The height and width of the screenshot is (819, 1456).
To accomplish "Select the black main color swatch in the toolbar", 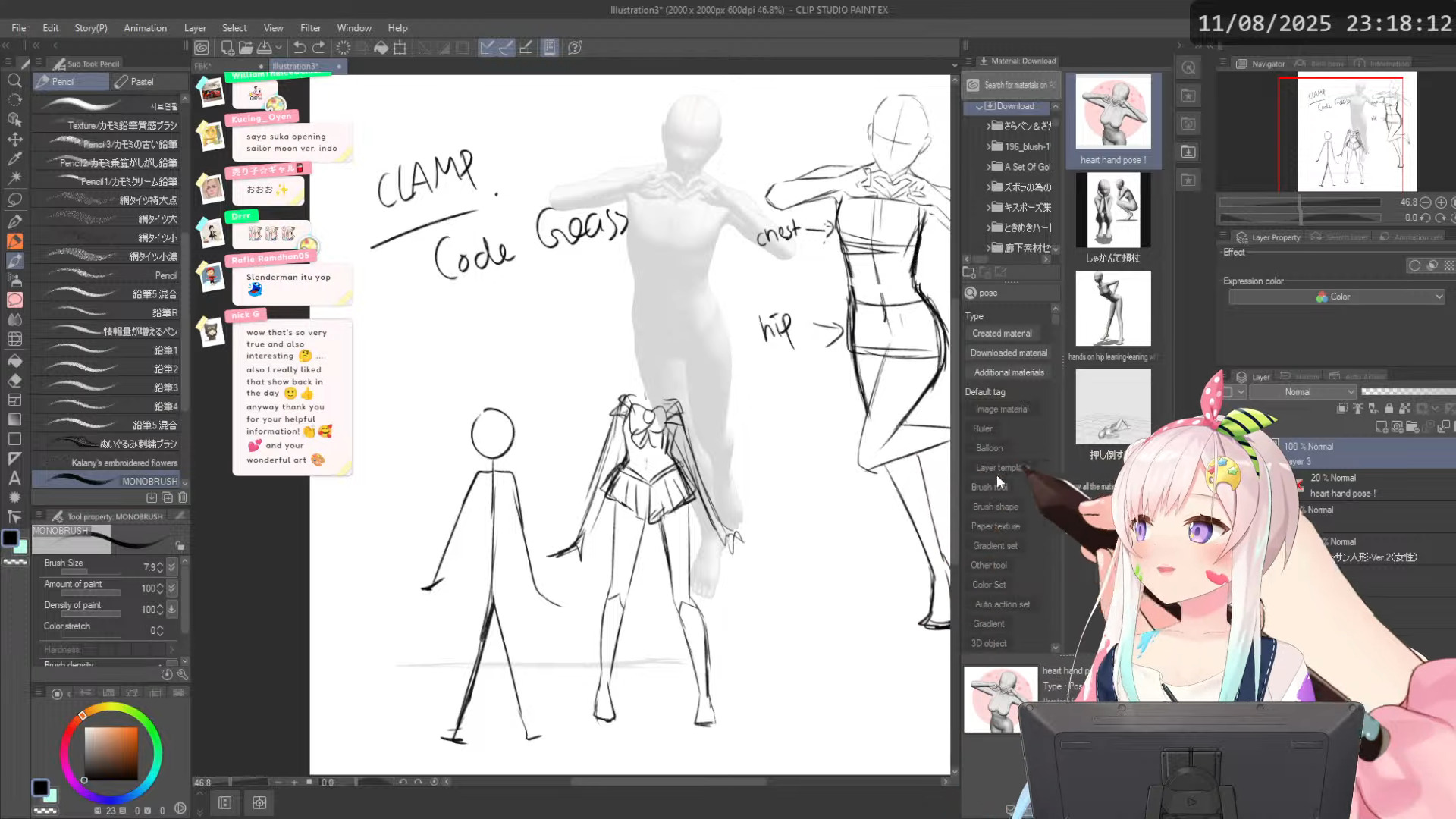I will (x=11, y=539).
